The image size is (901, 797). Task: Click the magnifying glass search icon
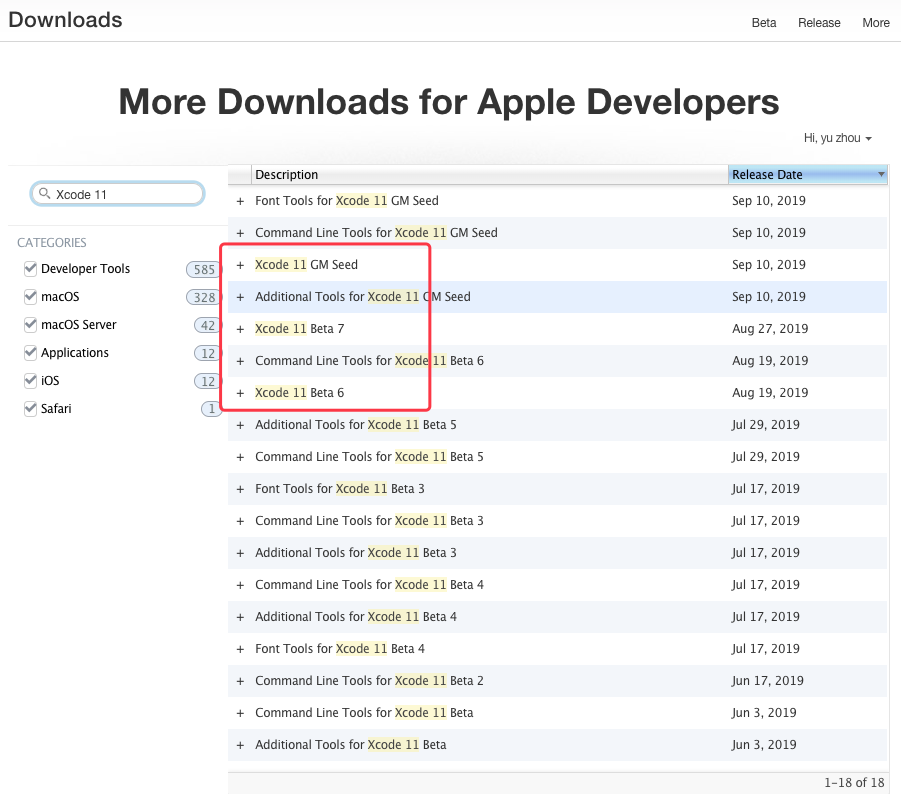[45, 193]
